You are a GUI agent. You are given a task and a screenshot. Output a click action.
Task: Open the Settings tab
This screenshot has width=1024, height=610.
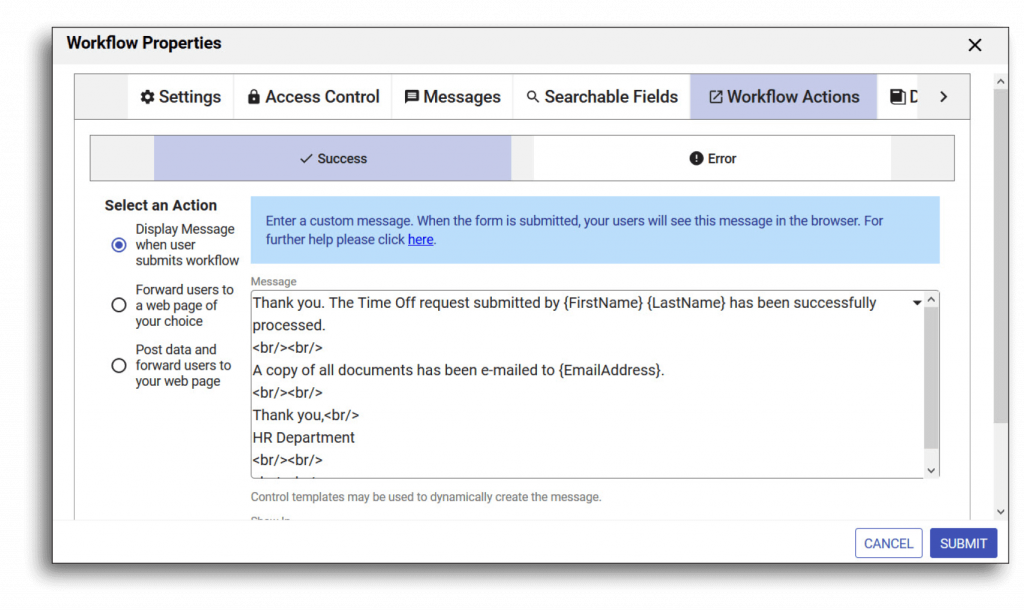(x=180, y=97)
